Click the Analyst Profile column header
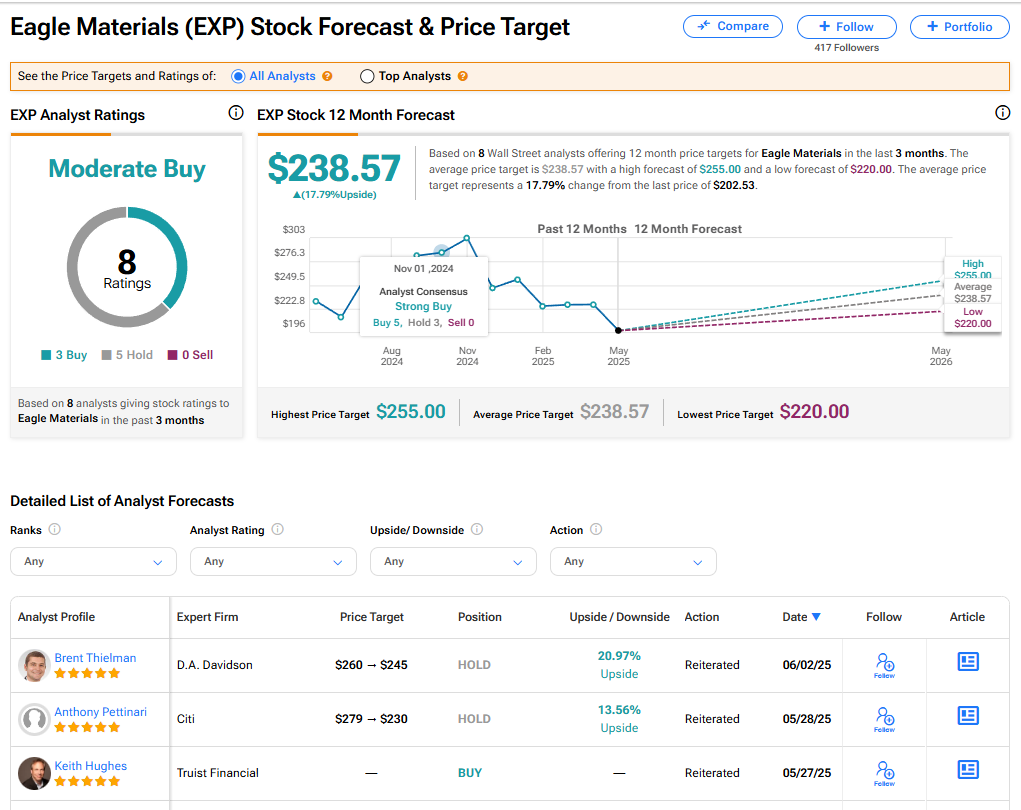 coord(57,617)
